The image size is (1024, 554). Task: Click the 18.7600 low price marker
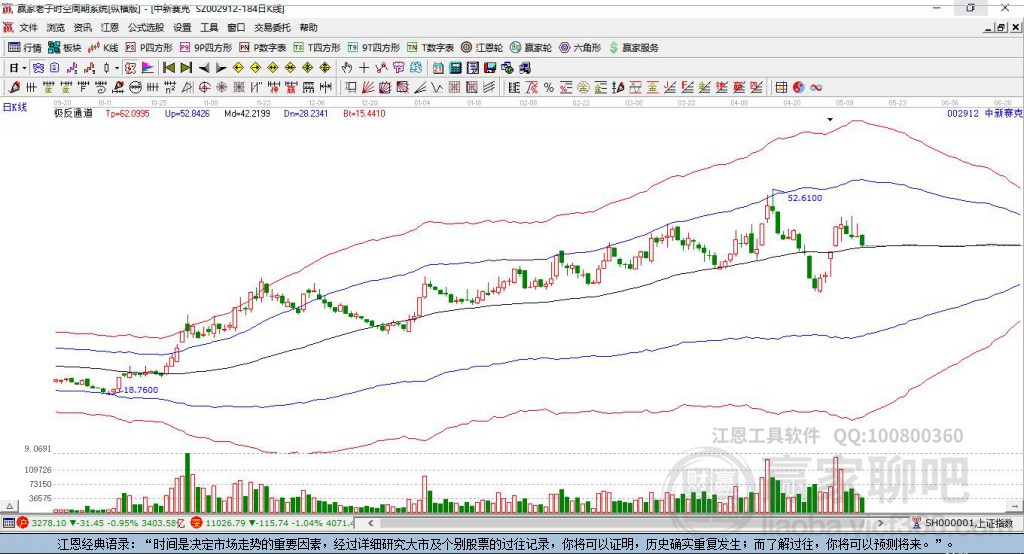(x=140, y=389)
